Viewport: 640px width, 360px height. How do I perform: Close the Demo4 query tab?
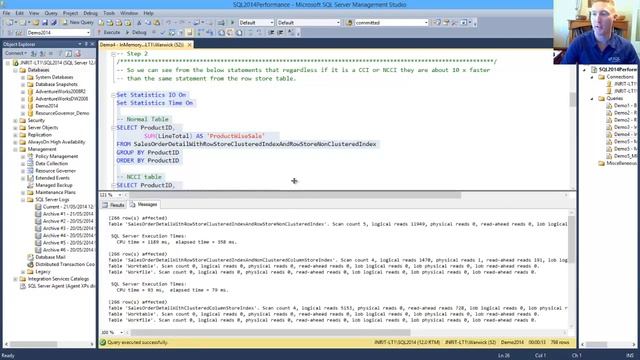click(189, 44)
